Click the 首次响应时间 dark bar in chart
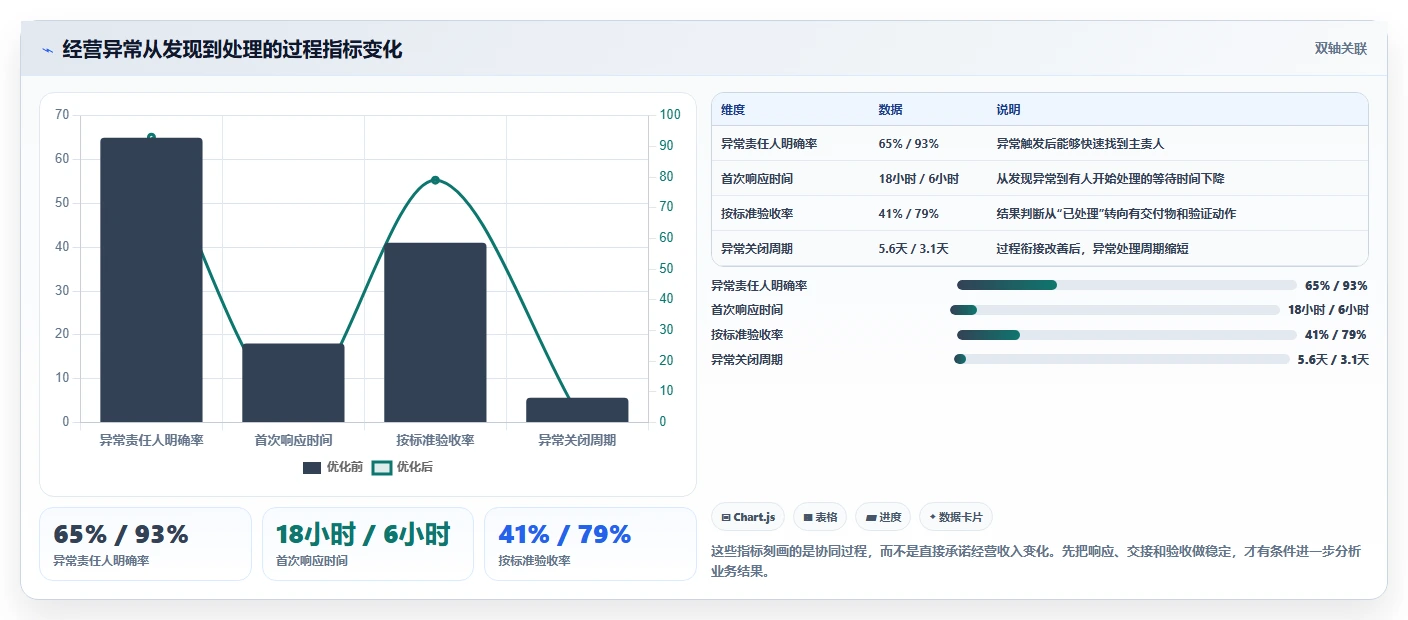Viewport: 1408px width, 620px height. point(293,383)
